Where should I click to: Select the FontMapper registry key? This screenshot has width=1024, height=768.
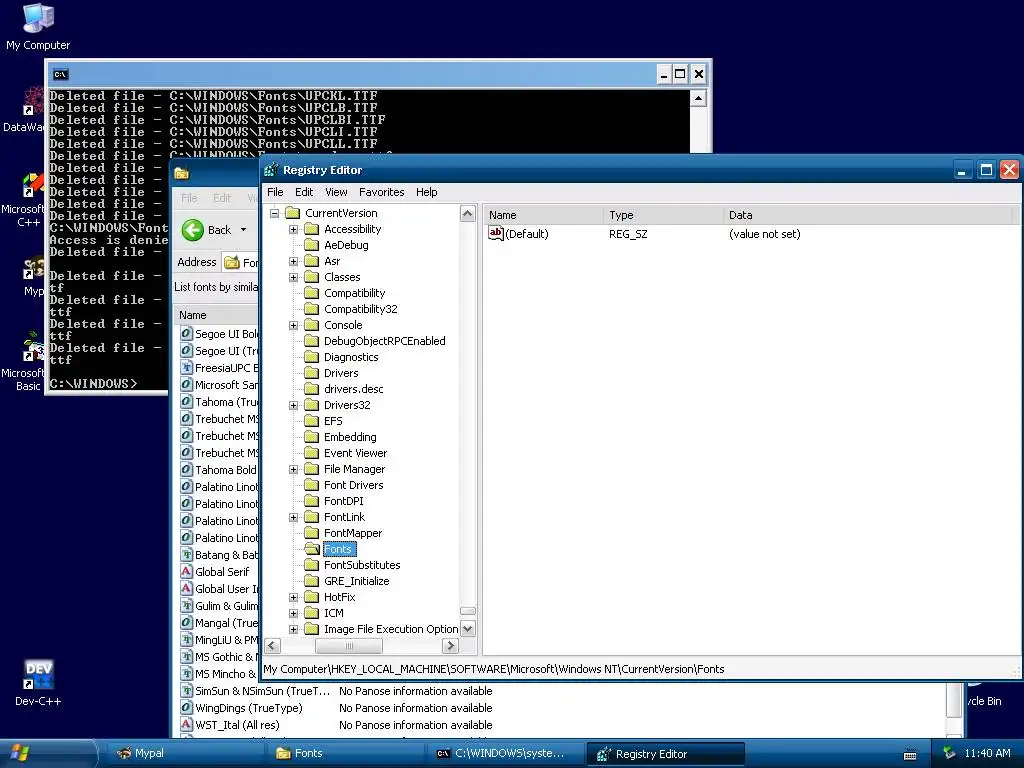click(353, 533)
